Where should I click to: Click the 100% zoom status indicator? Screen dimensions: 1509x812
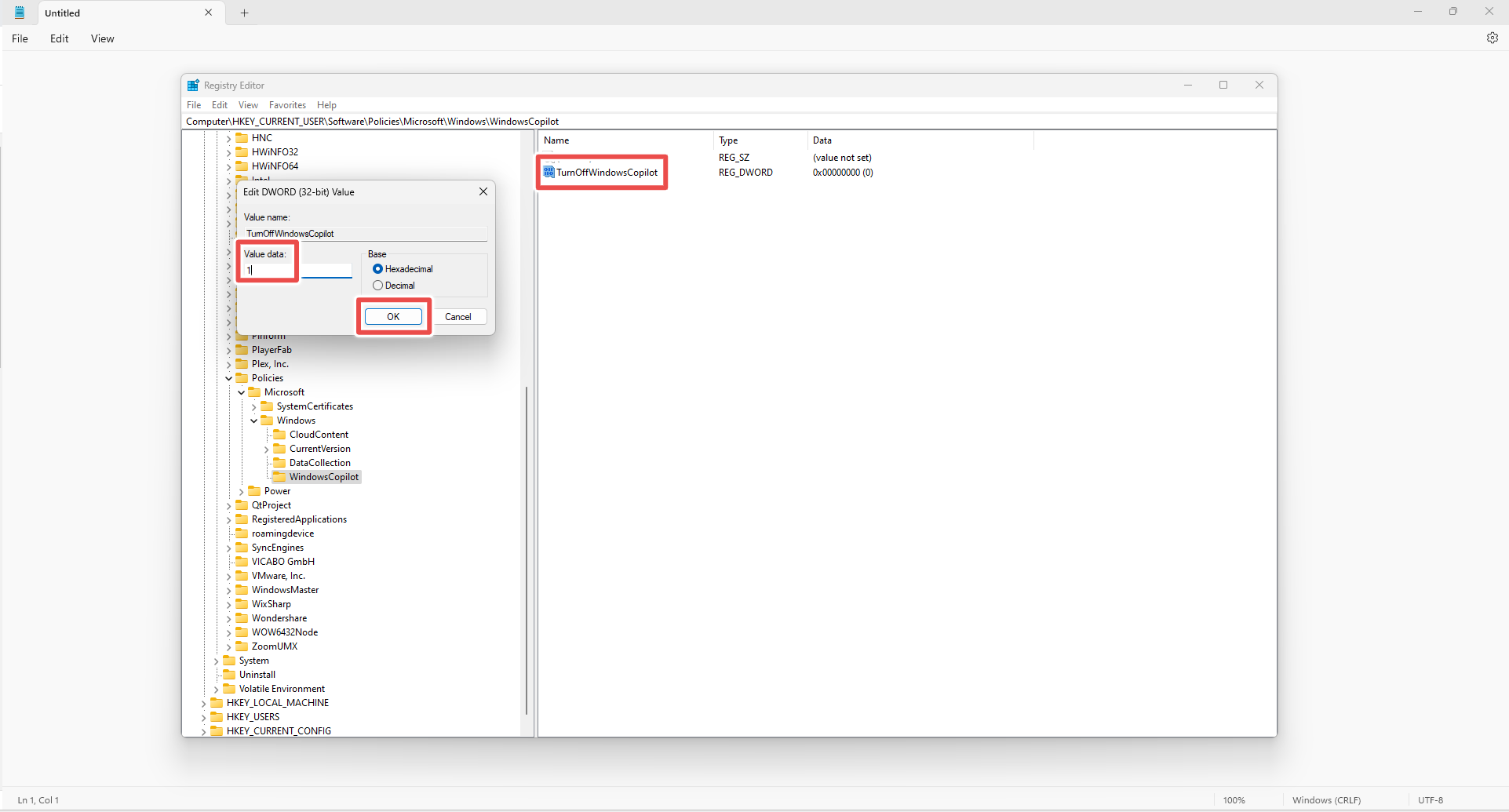point(1234,800)
